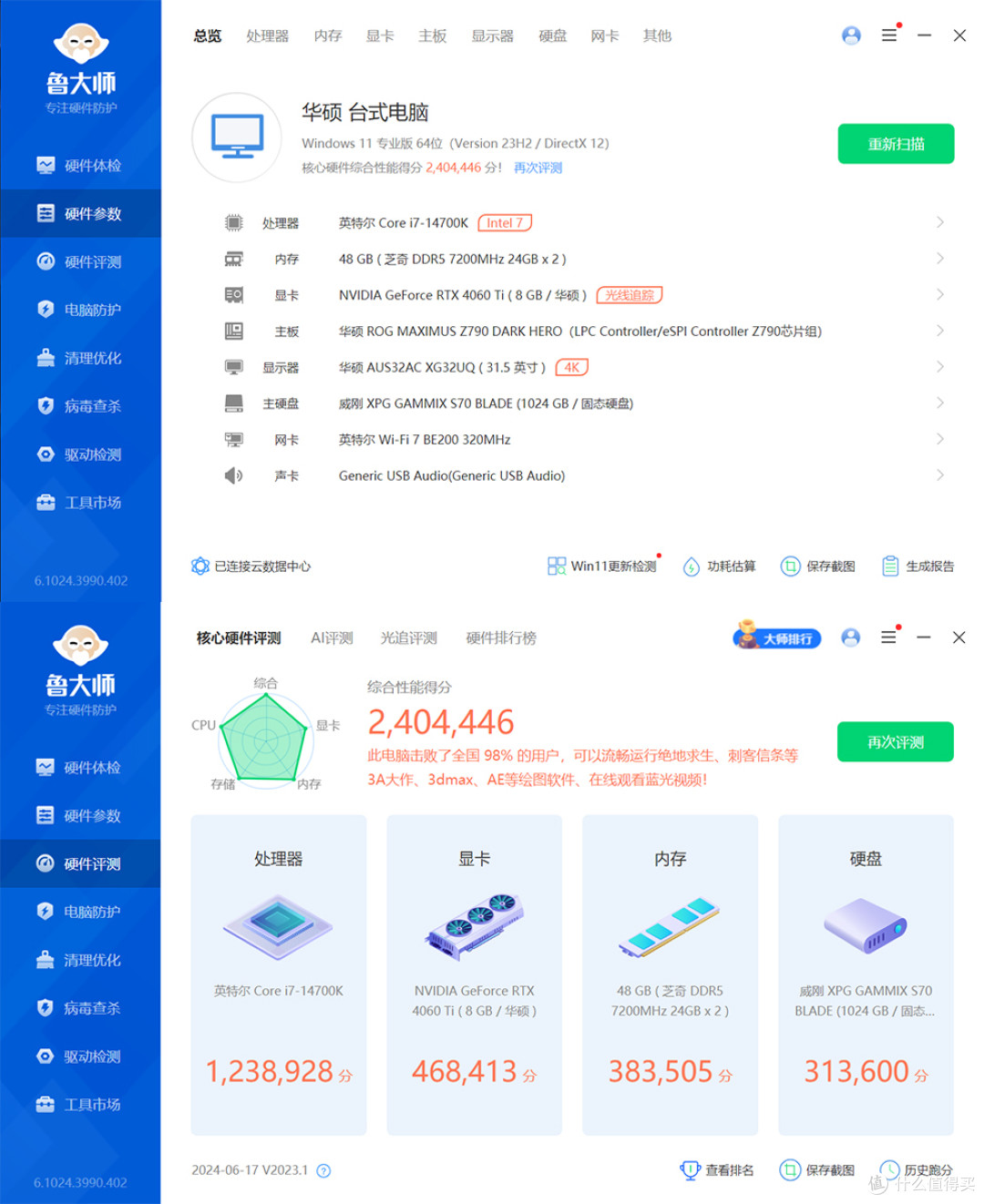Switch to the 其他 tab
This screenshot has height=1204, width=984.
(x=657, y=36)
